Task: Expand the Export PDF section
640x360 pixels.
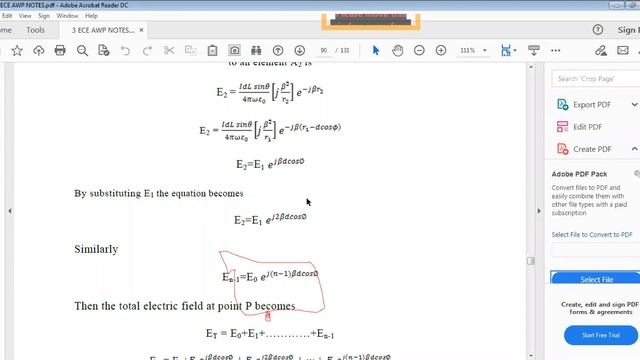Action: pyautogui.click(x=635, y=104)
